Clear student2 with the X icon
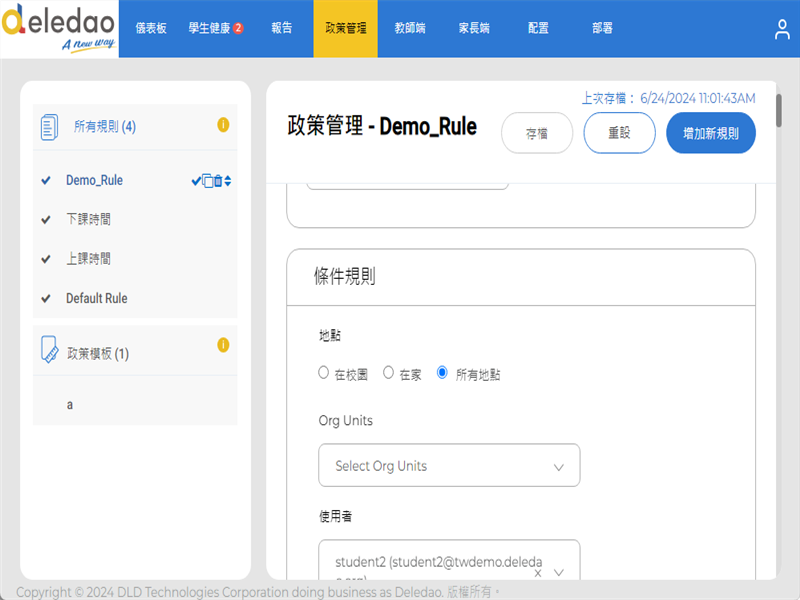The width and height of the screenshot is (800, 600). (x=538, y=573)
